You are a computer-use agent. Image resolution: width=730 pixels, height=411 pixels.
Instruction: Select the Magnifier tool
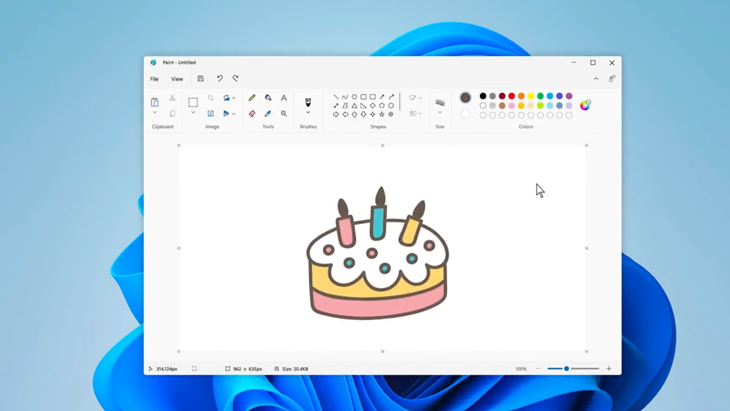point(284,114)
